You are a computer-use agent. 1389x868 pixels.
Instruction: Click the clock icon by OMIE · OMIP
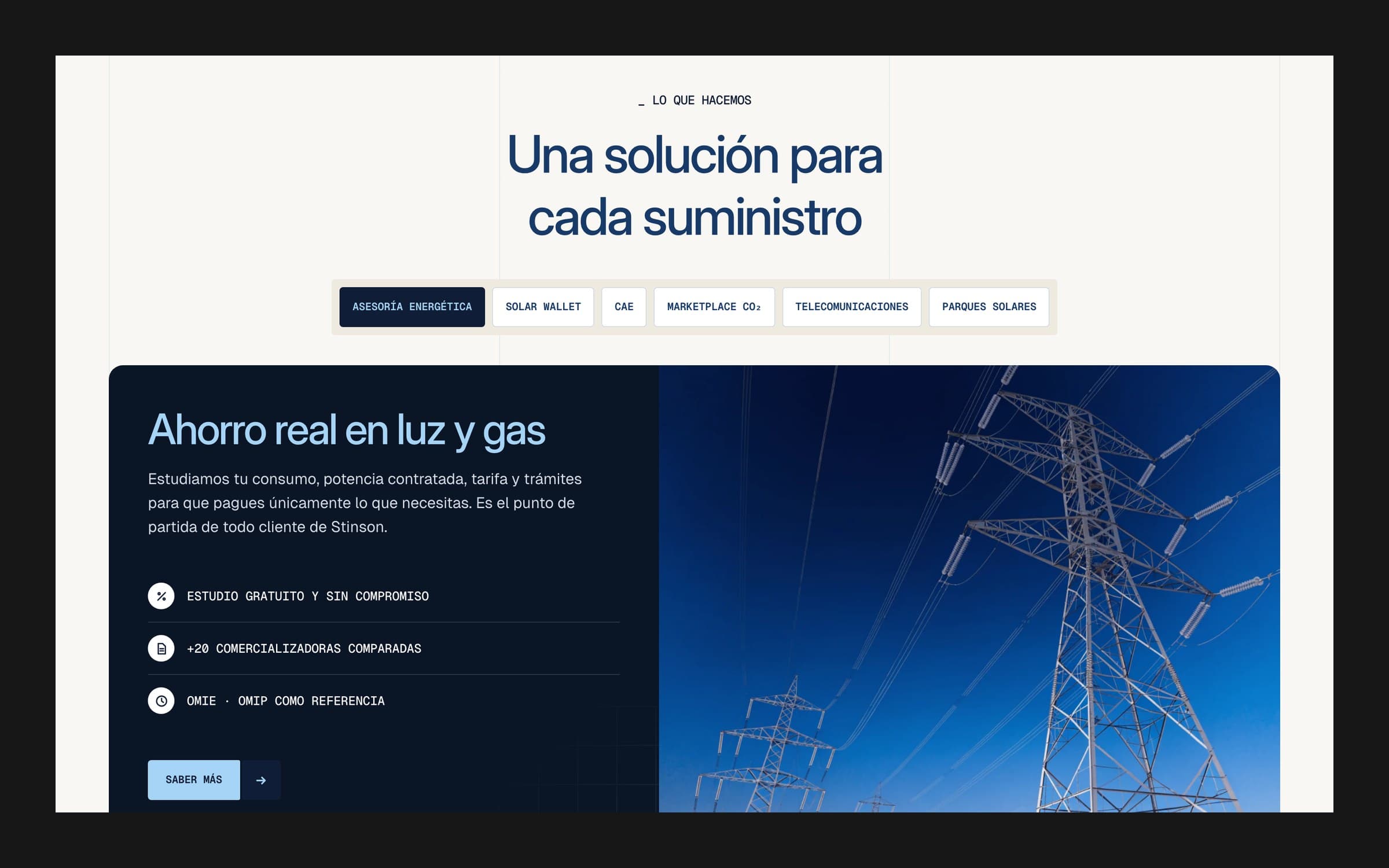click(x=161, y=701)
